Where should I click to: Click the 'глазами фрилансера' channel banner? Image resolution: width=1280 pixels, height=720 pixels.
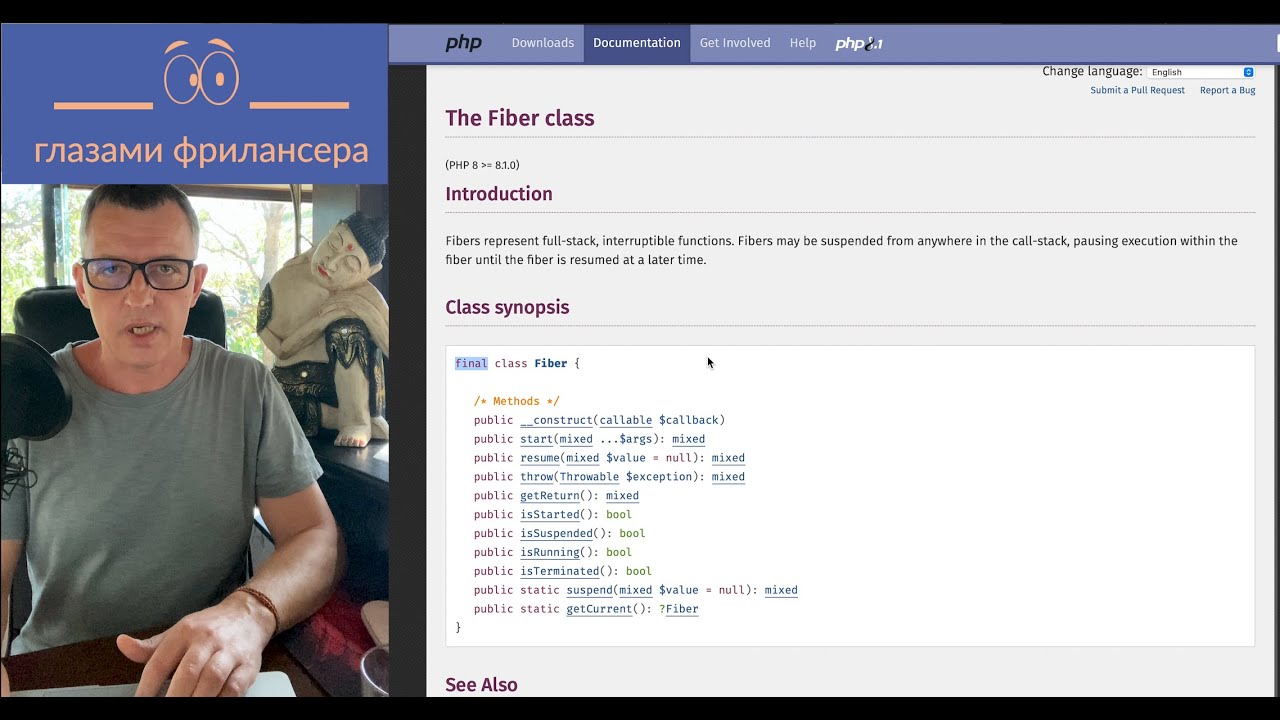[x=194, y=104]
